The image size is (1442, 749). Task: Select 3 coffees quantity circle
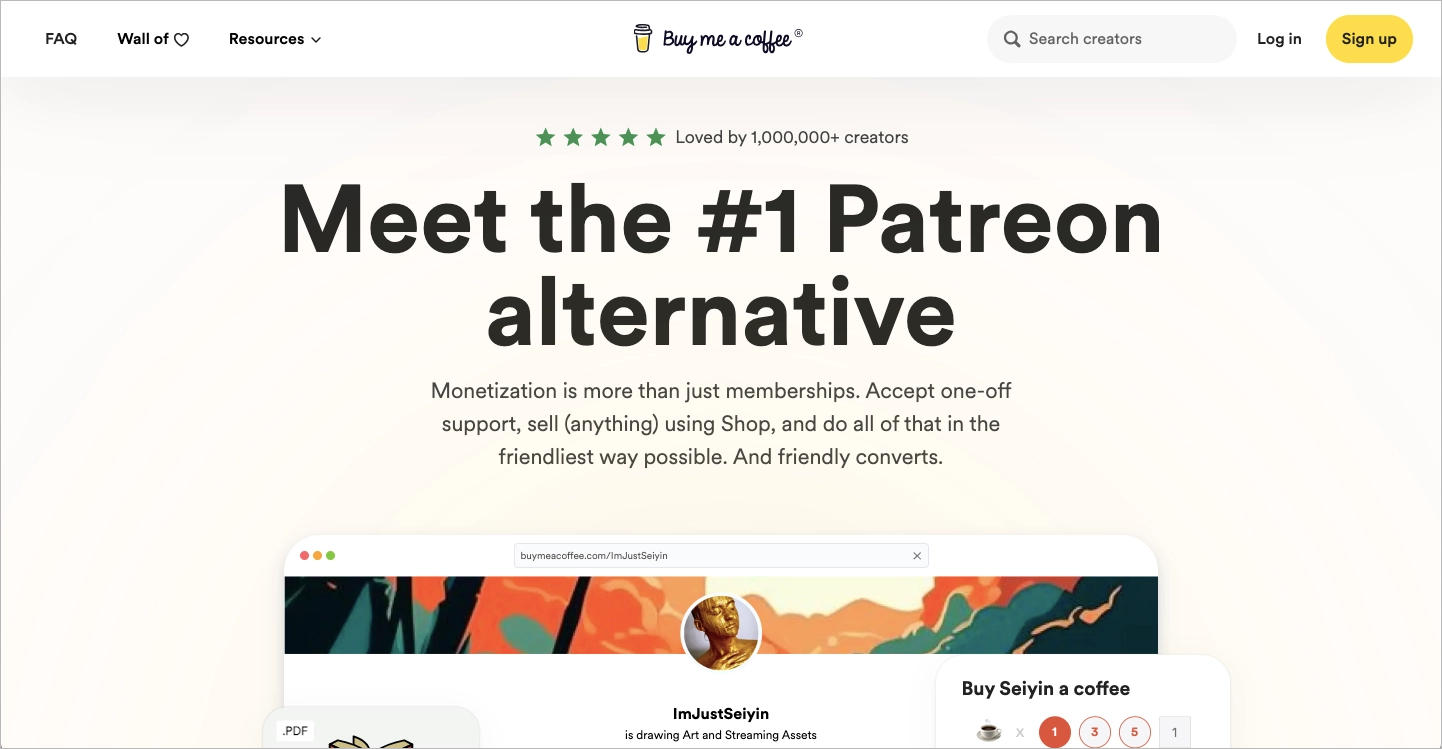(x=1094, y=732)
